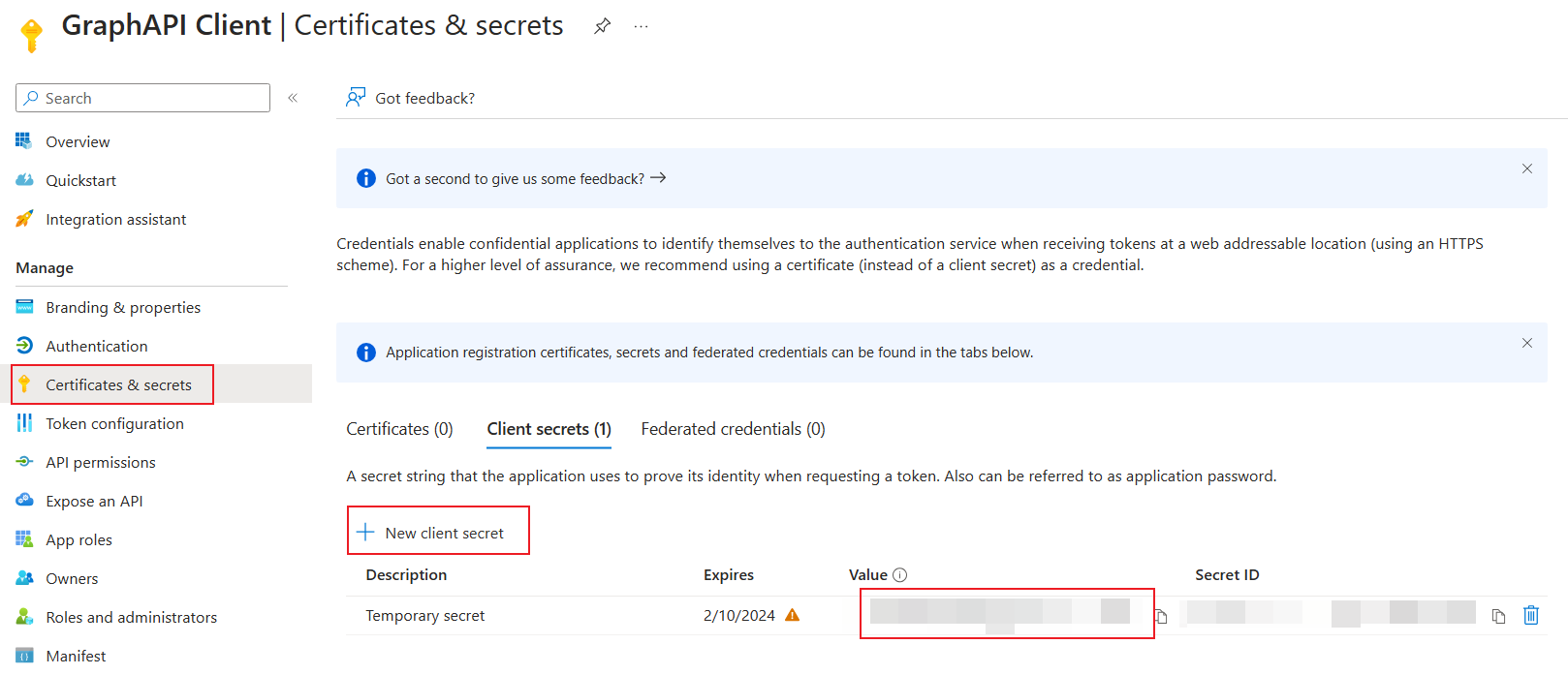The image size is (1568, 675).
Task: Click the Overview grid icon
Action: point(24,141)
